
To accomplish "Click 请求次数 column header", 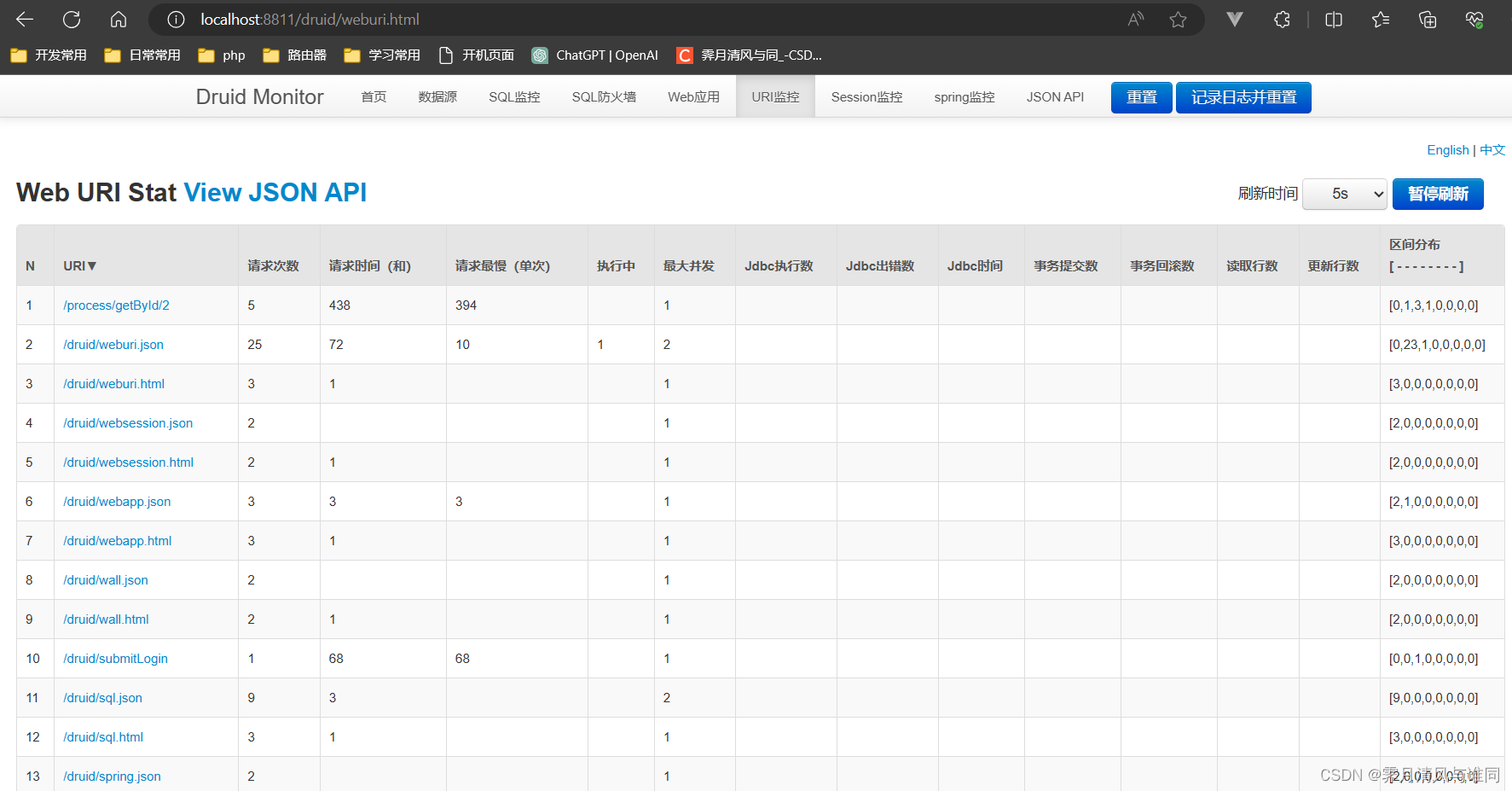I will pos(273,265).
